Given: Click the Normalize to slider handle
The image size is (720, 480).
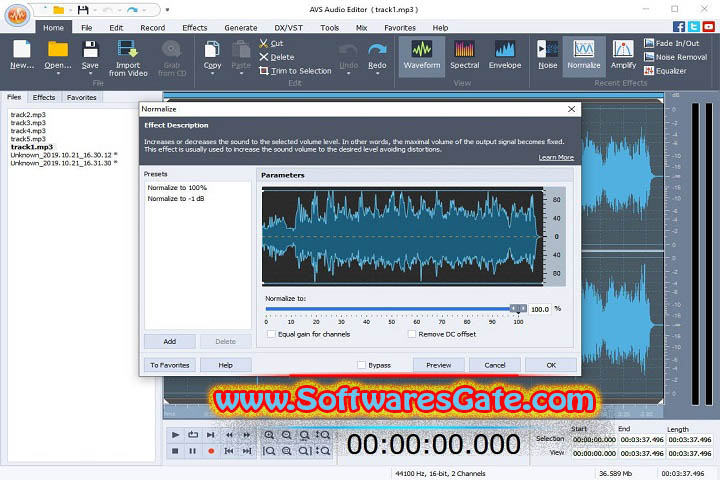Looking at the screenshot, I should coord(518,309).
